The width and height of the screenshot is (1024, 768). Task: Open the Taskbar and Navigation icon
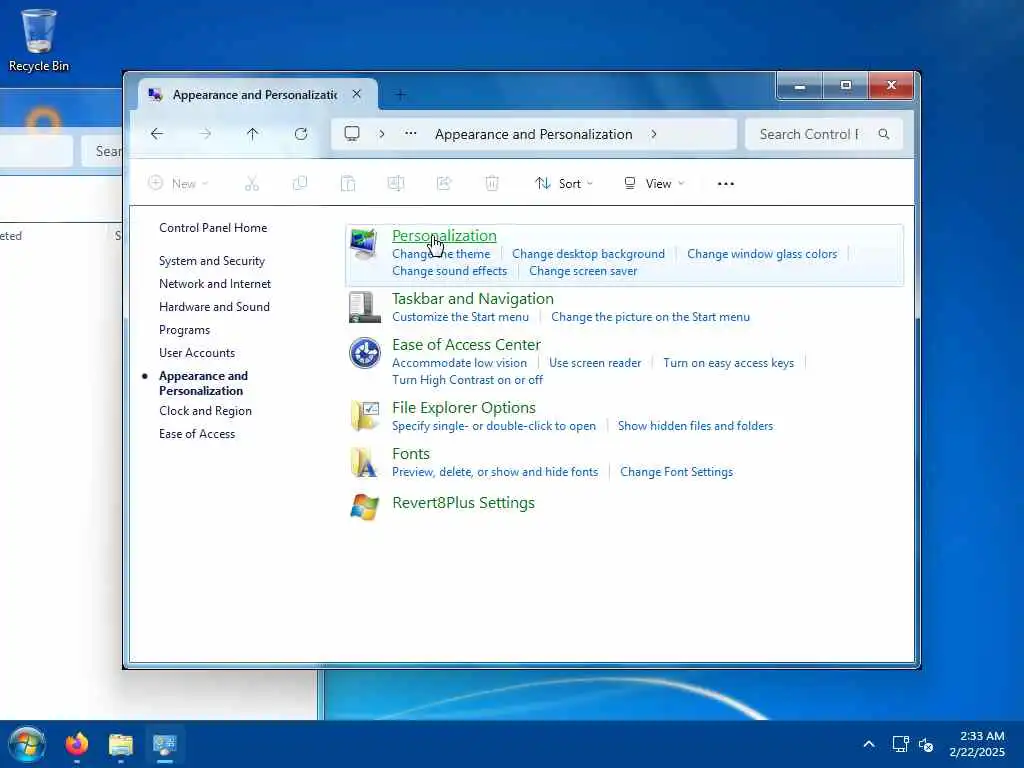364,308
